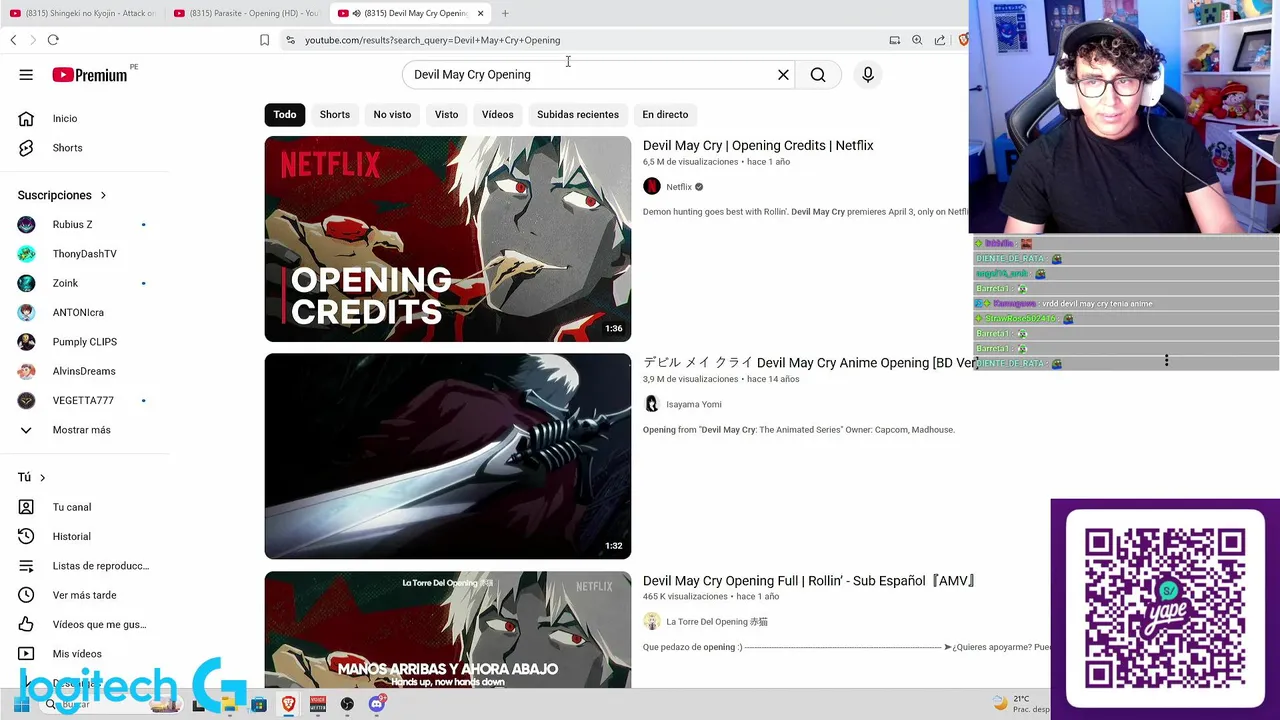Screen dimensions: 1280x720
Task: Select the Todo filter chip
Action: (x=285, y=114)
